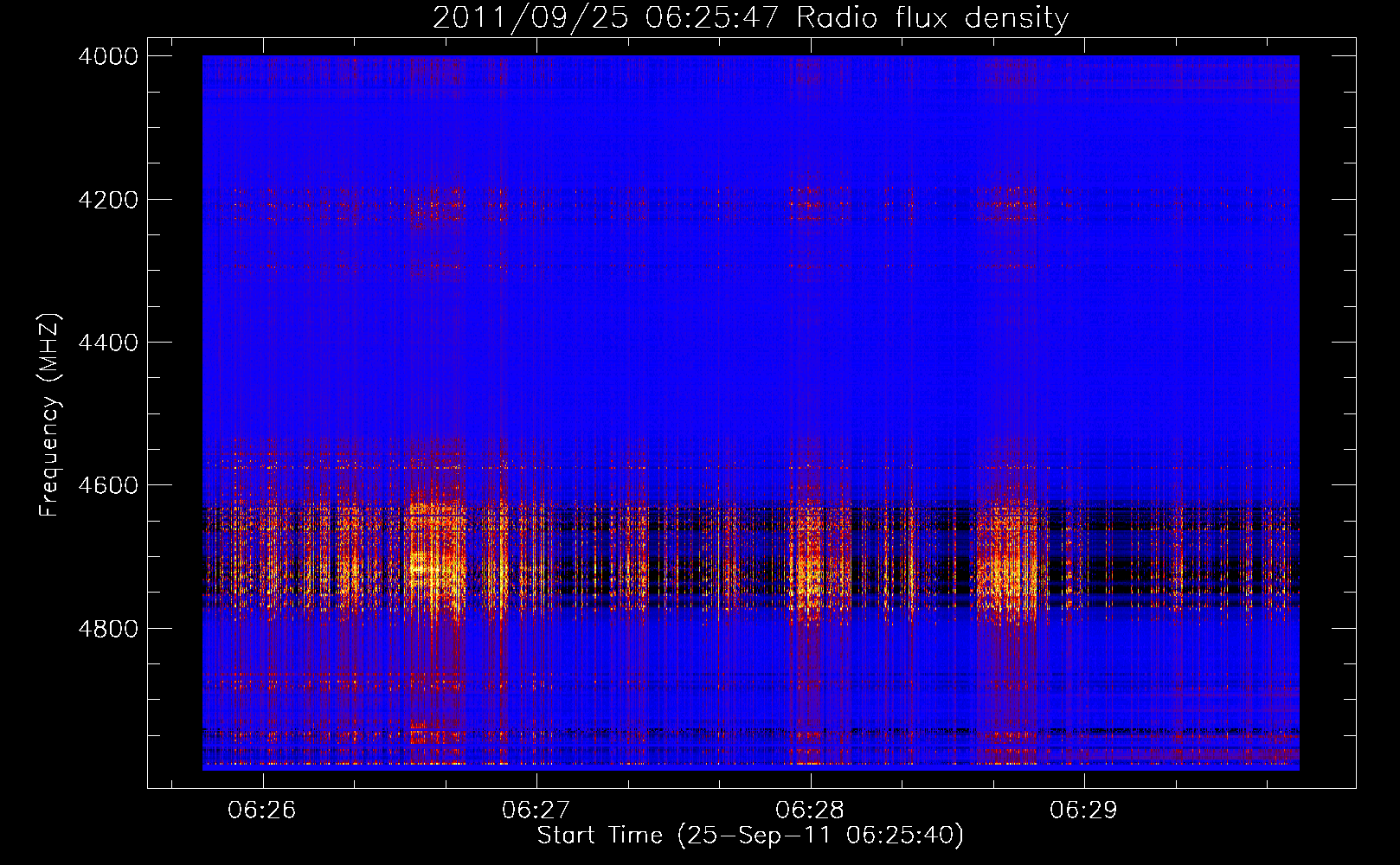
Task: Click the plot title "2011/09/25 06:25:47 Radio flux density"
Action: (750, 17)
